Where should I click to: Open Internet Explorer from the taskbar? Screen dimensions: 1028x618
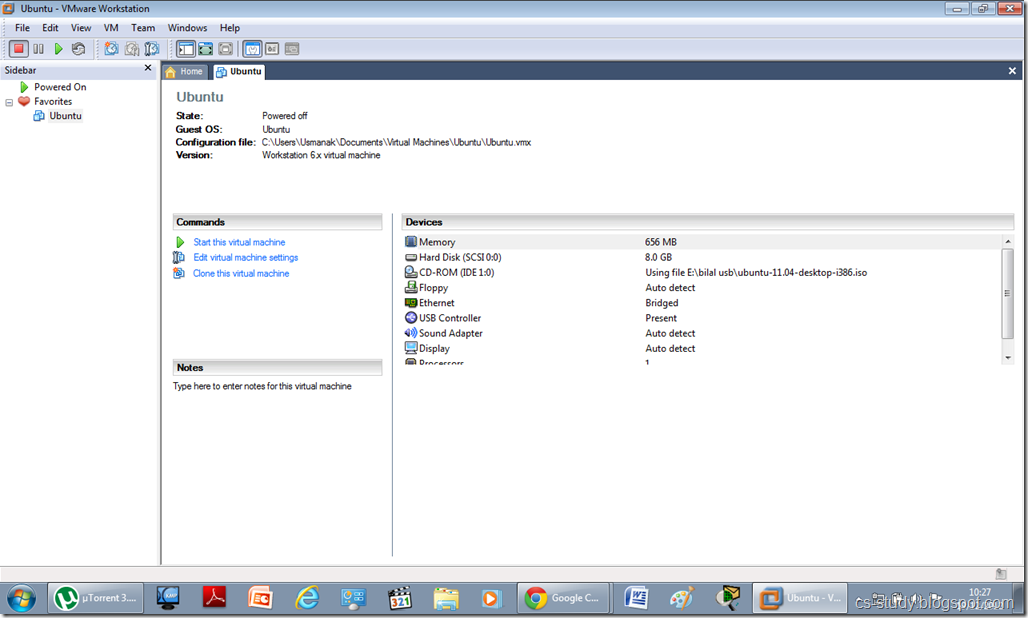pos(307,598)
